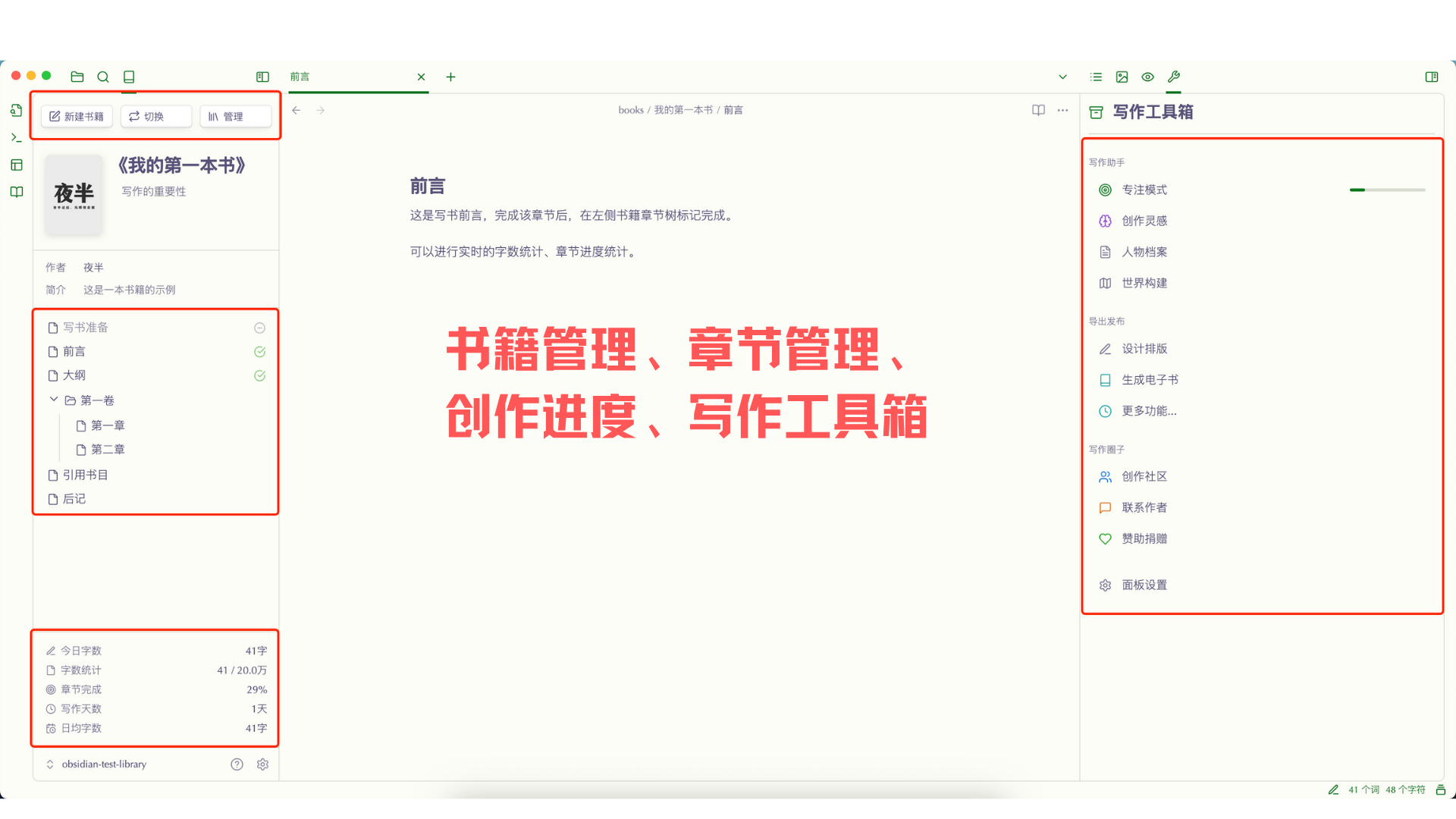Screen dimensions: 1456x819
Task: Open help question mark icon
Action: pos(237,764)
